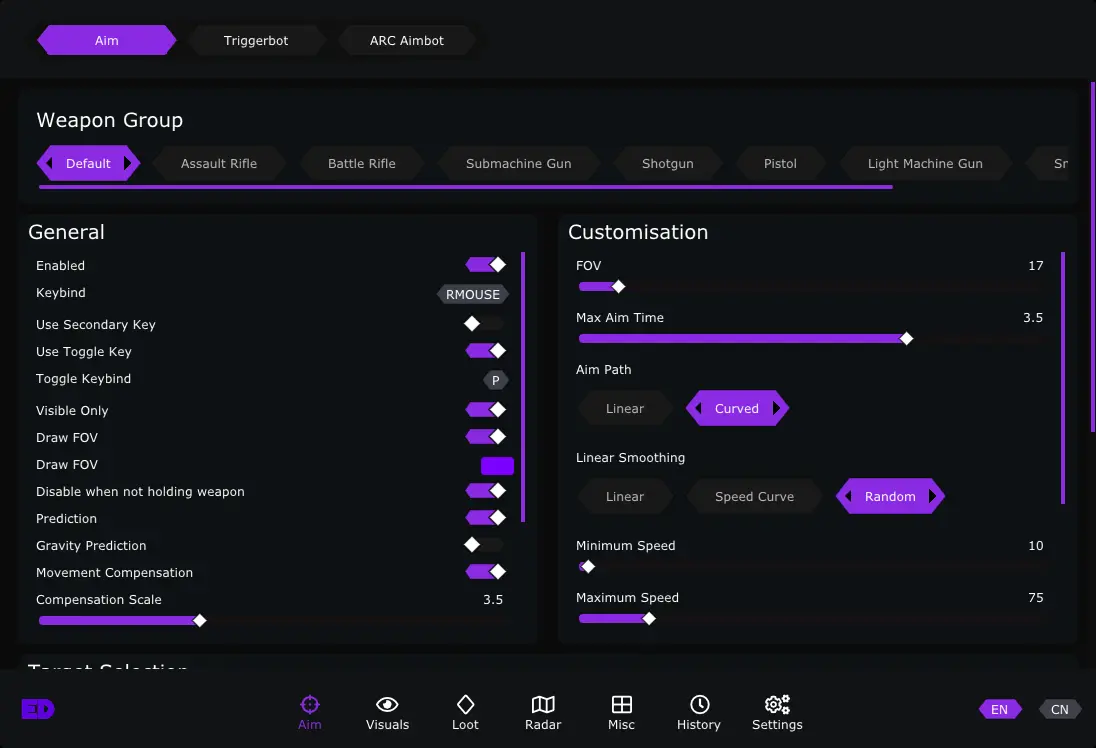The height and width of the screenshot is (748, 1096).
Task: Click the Weapon Group horizontal scrollbar
Action: click(x=465, y=186)
